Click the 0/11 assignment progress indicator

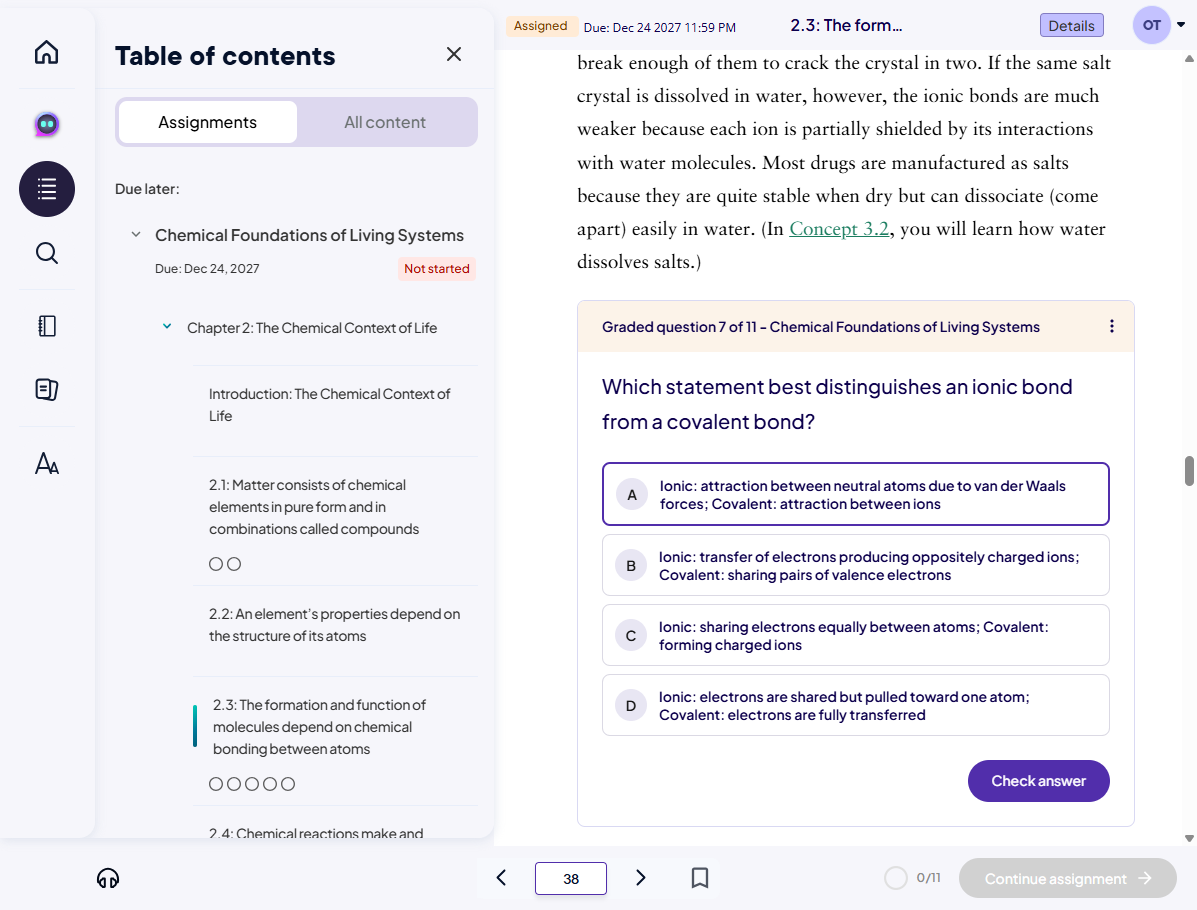(x=913, y=877)
